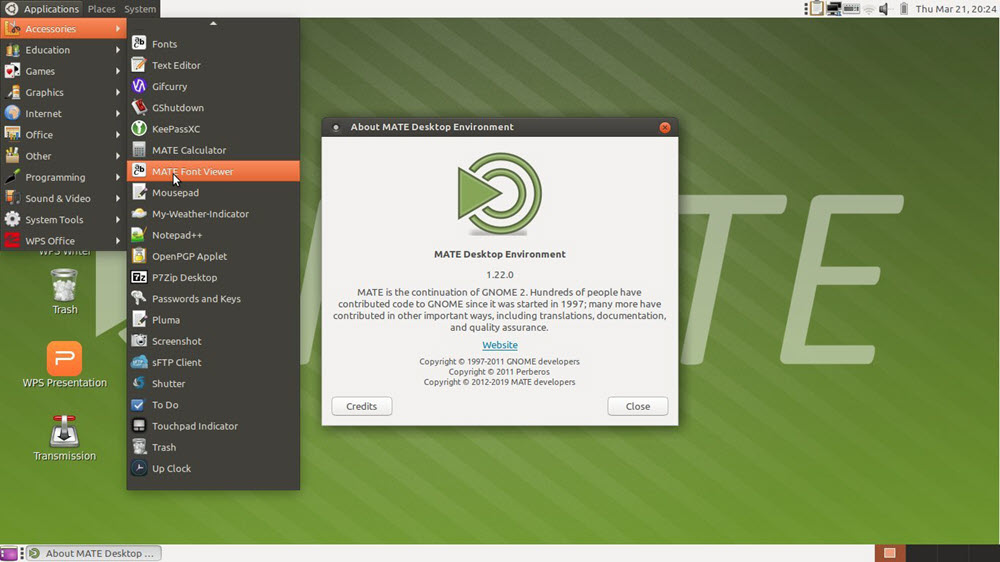Open the clipboard icon in system tray
1000x562 pixels.
816,9
